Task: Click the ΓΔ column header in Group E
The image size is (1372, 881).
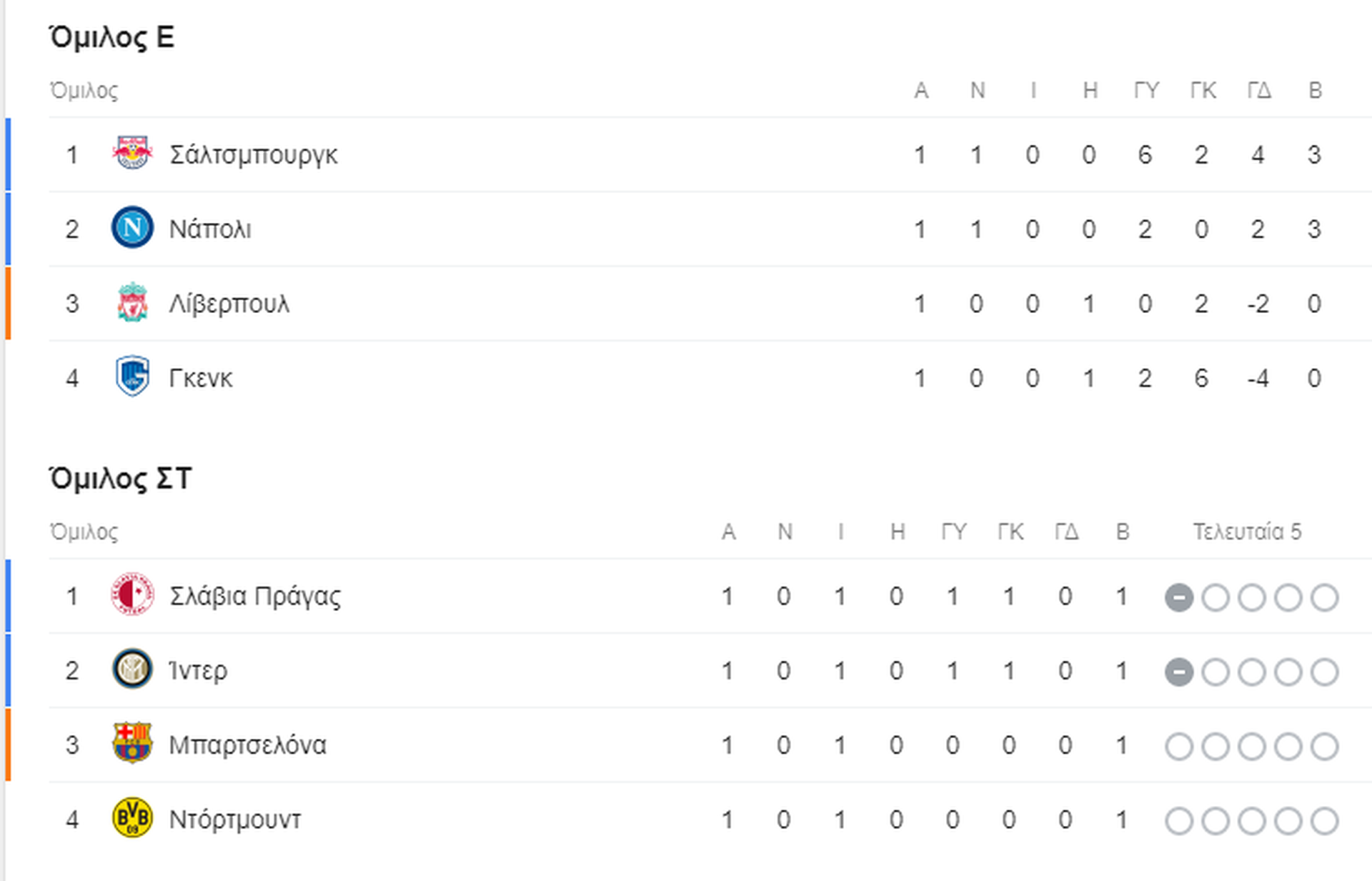Action: [1258, 91]
